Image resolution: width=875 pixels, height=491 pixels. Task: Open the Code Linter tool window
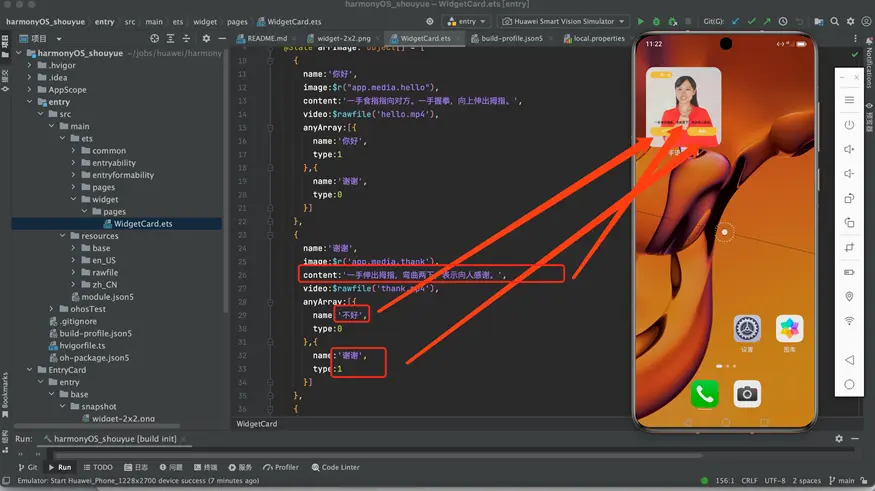coord(335,467)
